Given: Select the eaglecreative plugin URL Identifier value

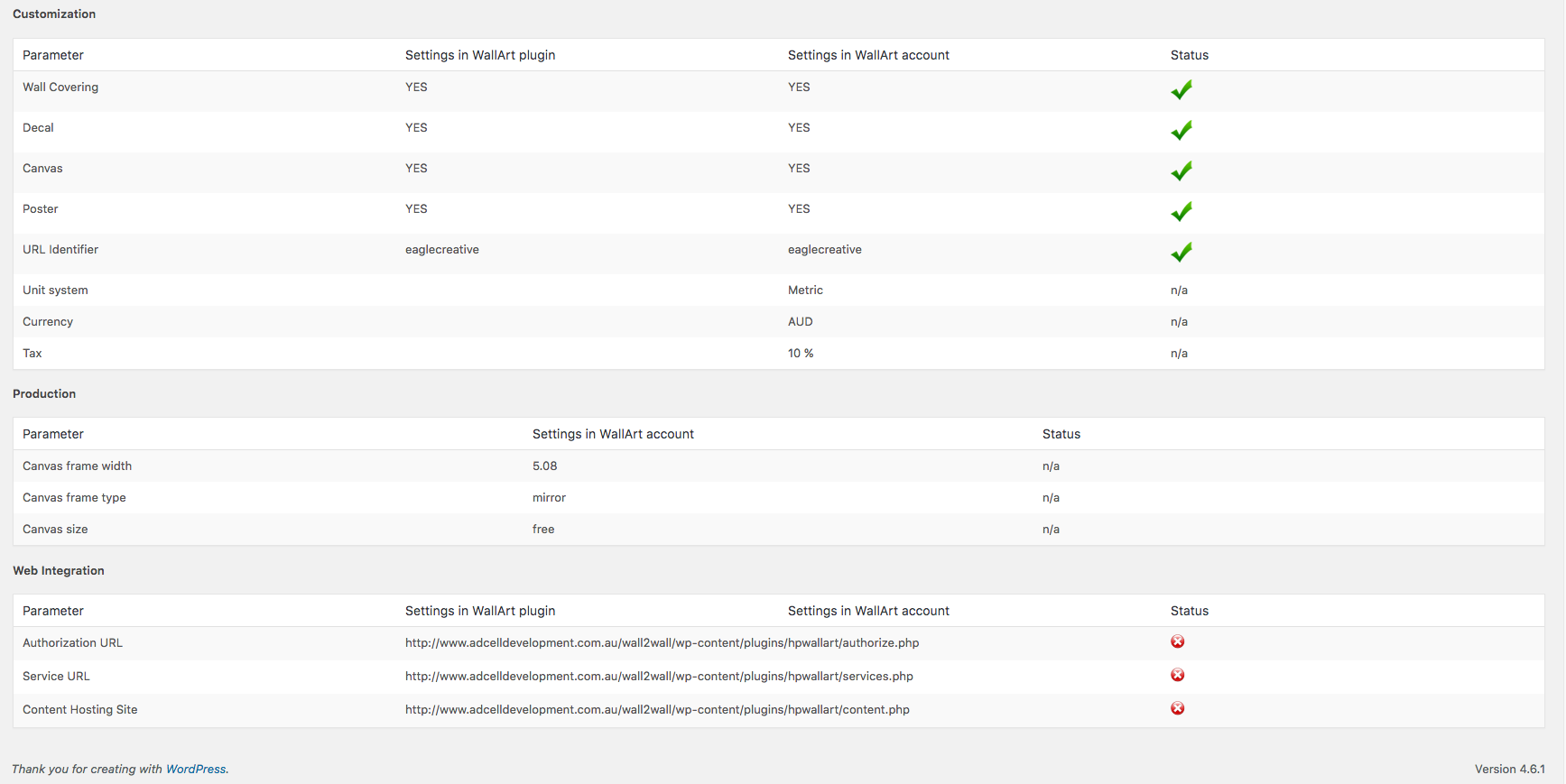Looking at the screenshot, I should [x=442, y=249].
